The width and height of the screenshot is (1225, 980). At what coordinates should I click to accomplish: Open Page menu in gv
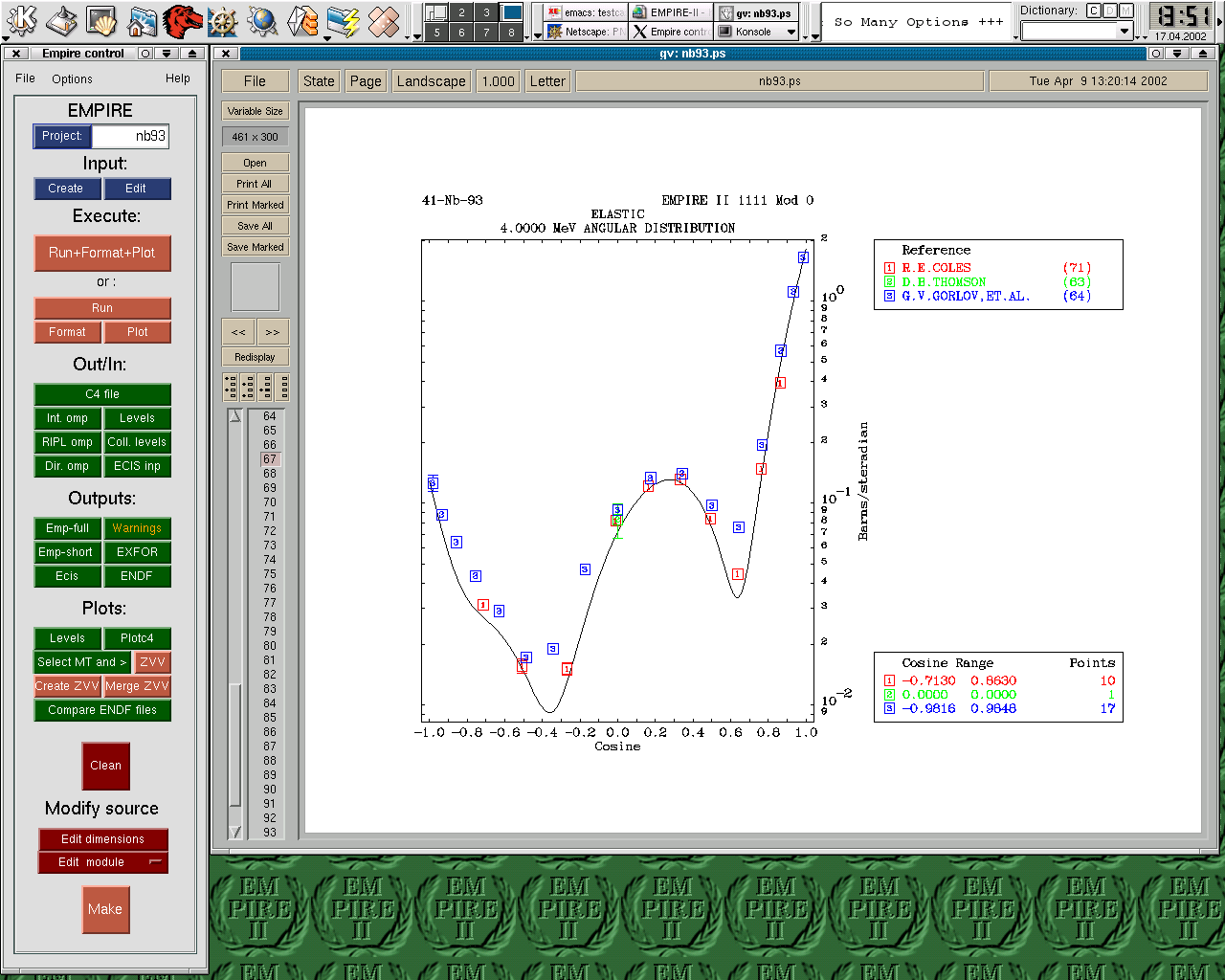(366, 81)
